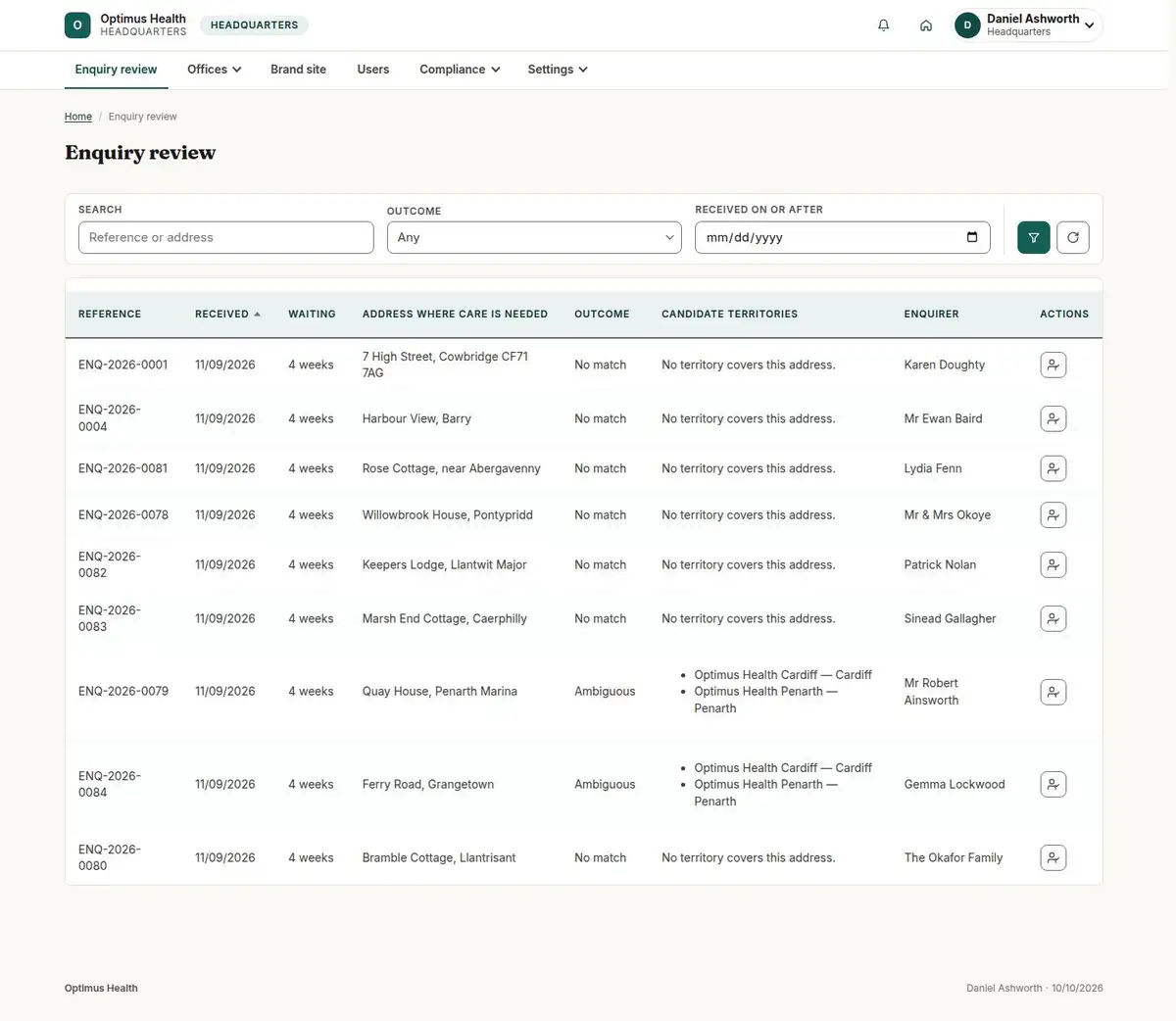Click reference ENQ-2026-0081

(122, 468)
